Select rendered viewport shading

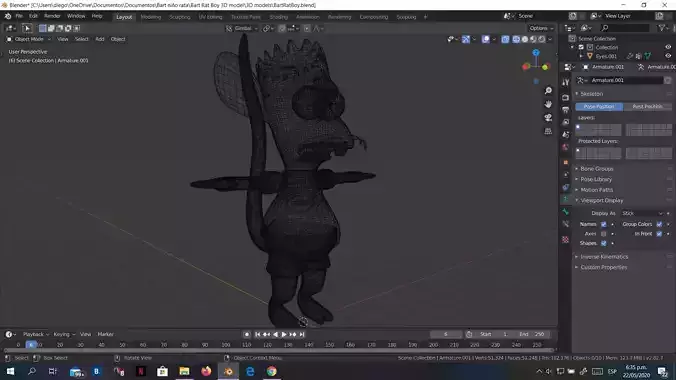coord(542,39)
